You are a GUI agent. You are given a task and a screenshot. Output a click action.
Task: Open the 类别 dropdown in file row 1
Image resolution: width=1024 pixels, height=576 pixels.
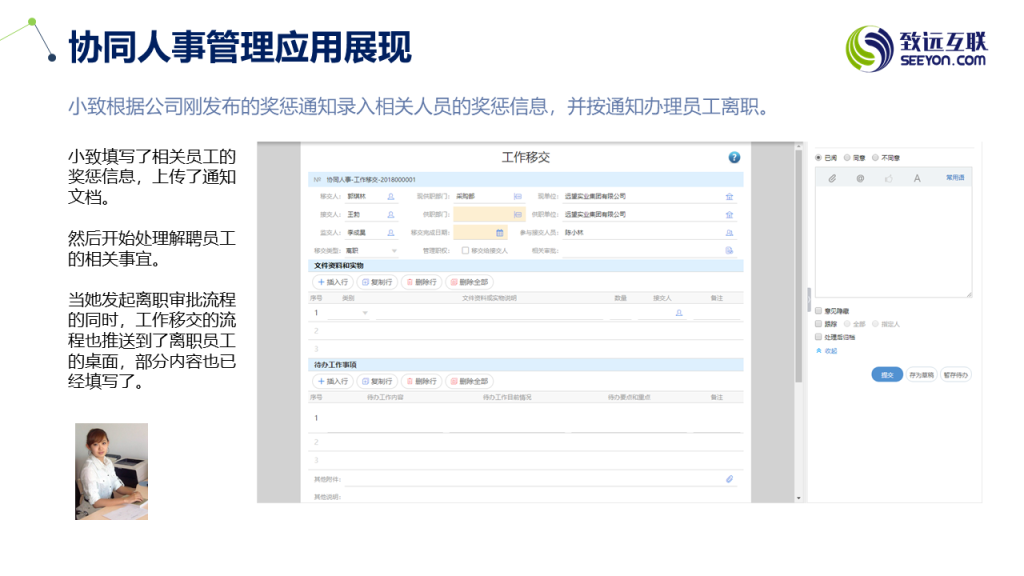pyautogui.click(x=364, y=313)
